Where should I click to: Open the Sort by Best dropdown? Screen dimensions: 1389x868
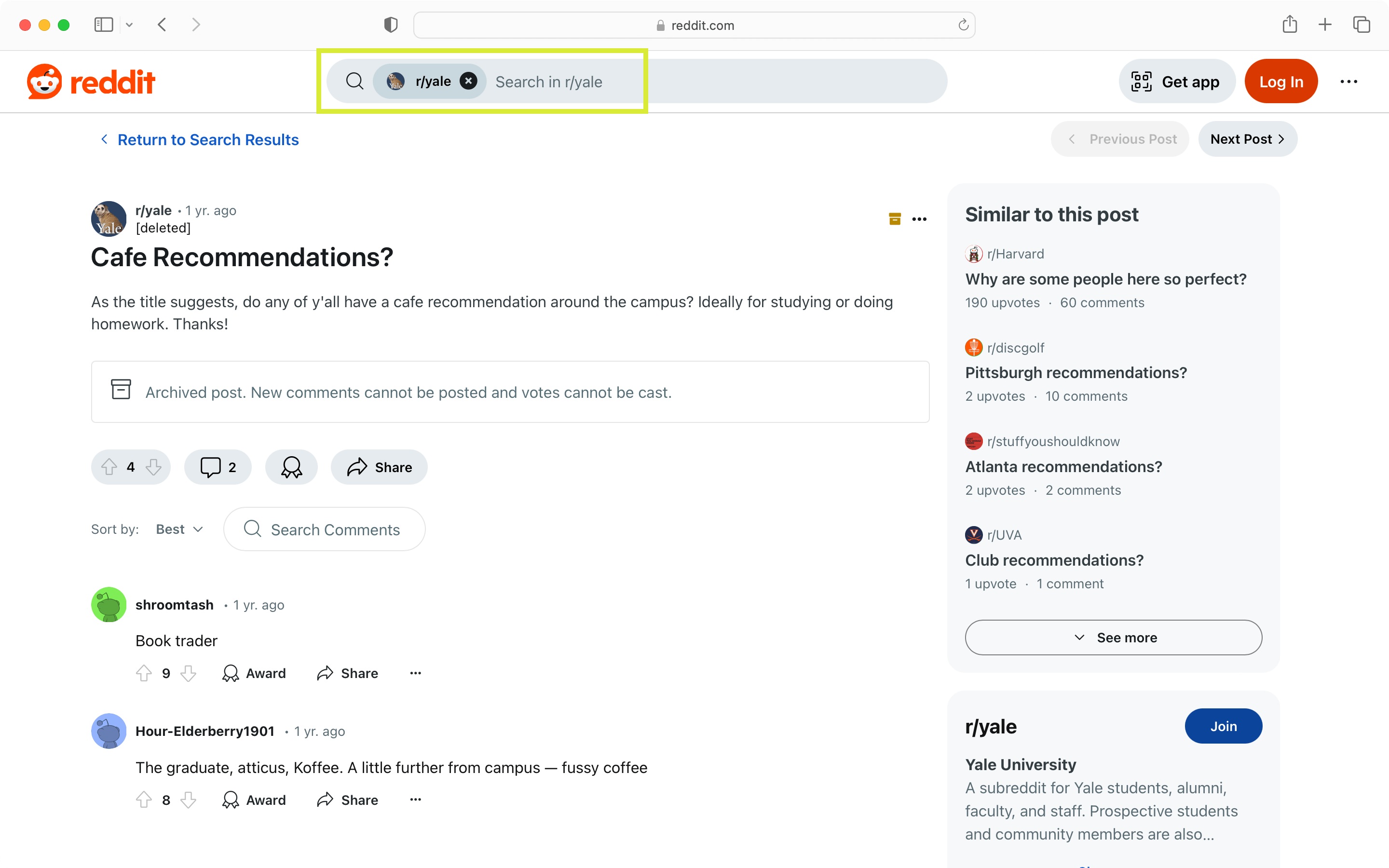click(x=179, y=529)
